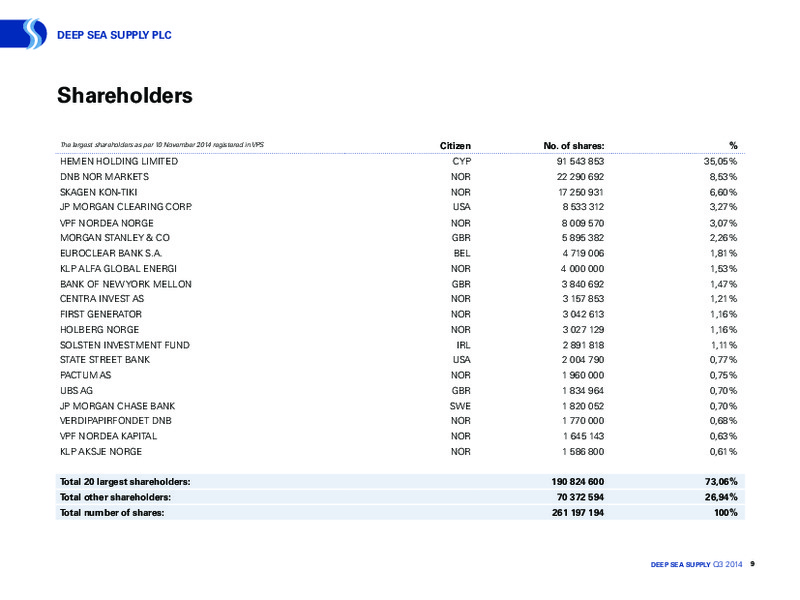Select MORGAN STANLEY & CO name
Viewport: 800px width, 600px height.
[115, 238]
